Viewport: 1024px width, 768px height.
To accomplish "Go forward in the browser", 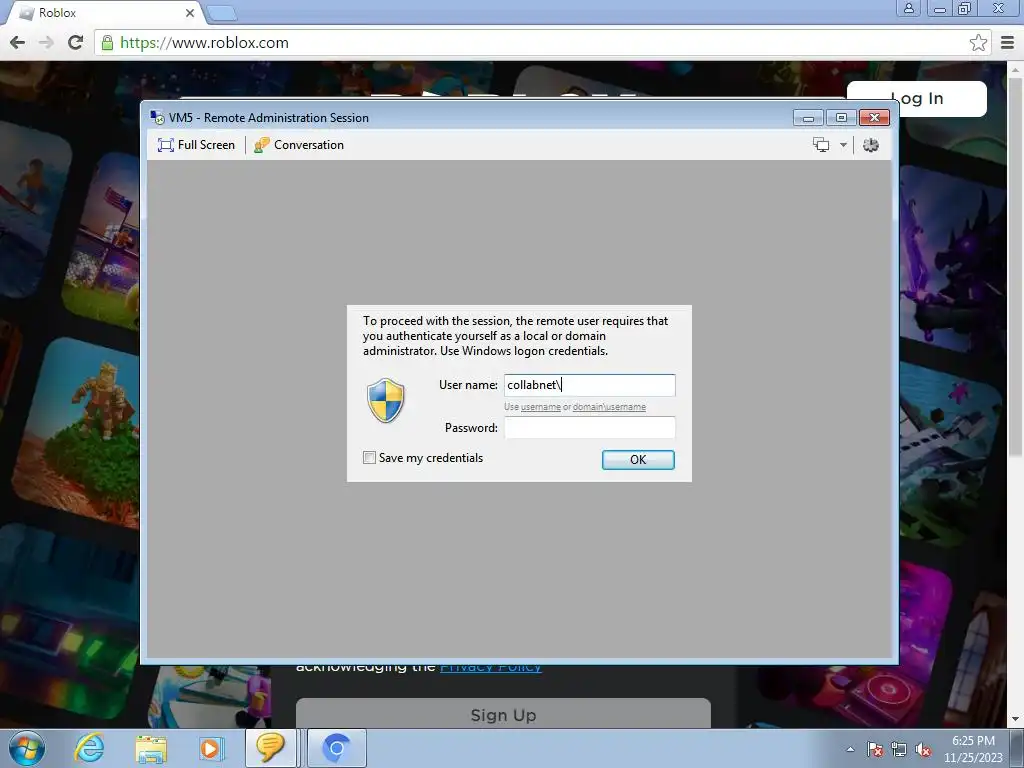I will click(46, 43).
